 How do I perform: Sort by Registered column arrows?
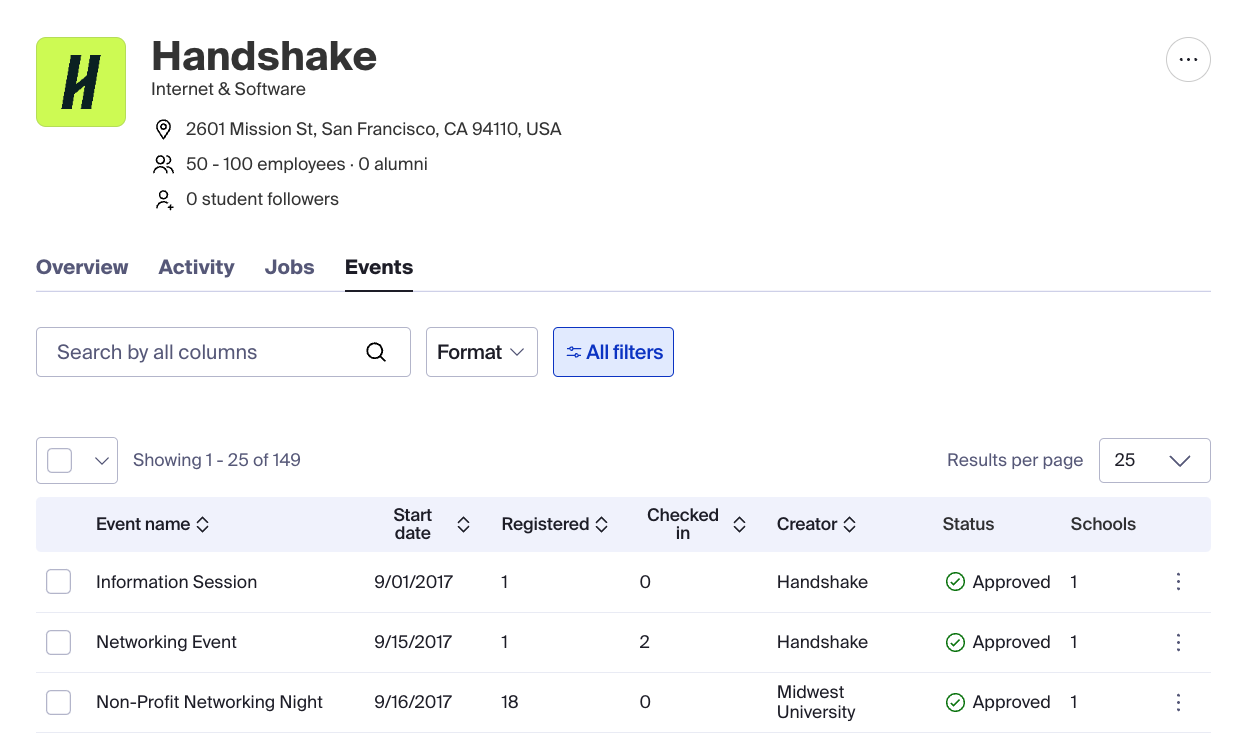[601, 524]
